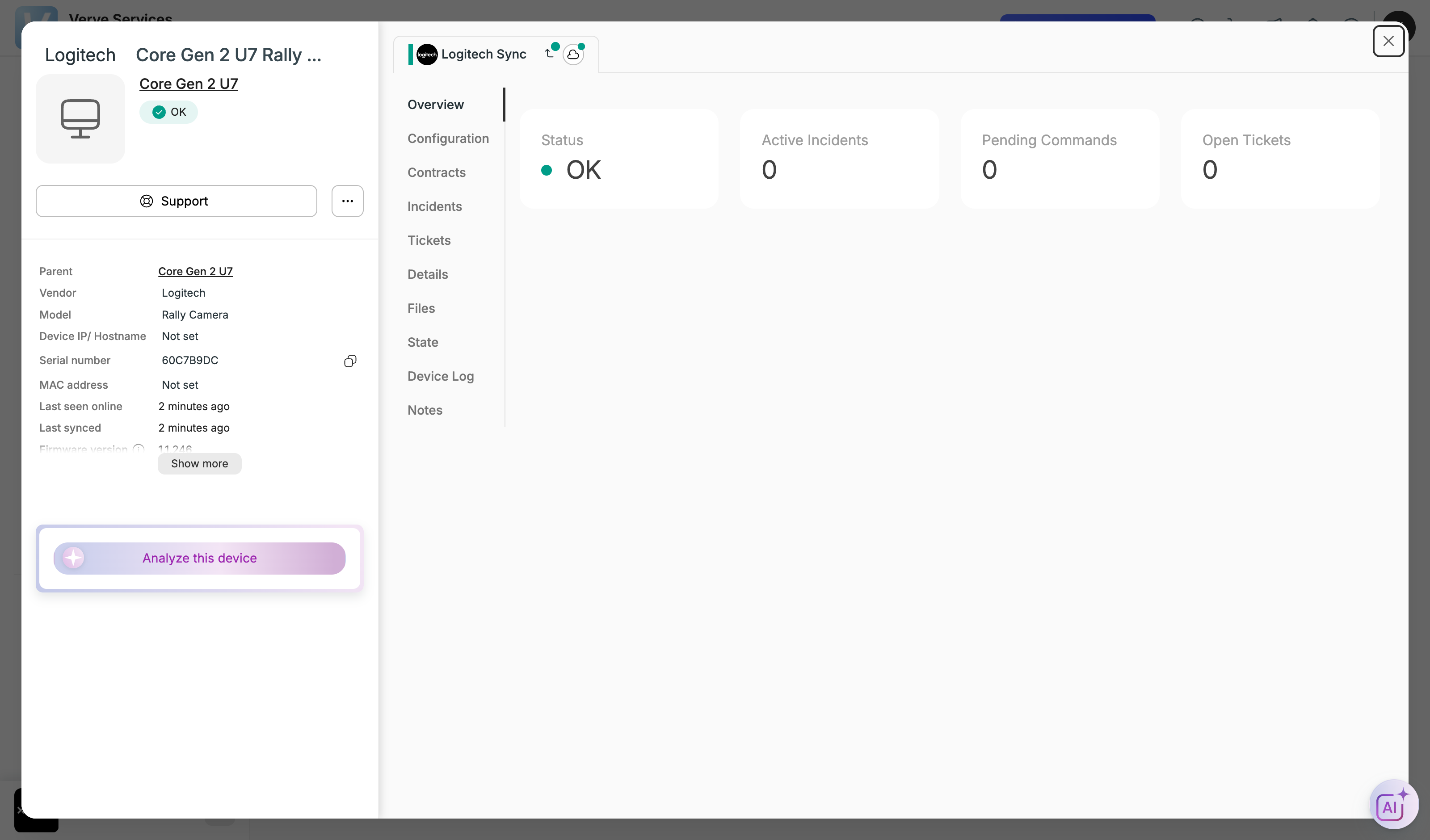Viewport: 1430px width, 840px height.
Task: Click the sparkle icon in Analyze button
Action: (x=73, y=558)
